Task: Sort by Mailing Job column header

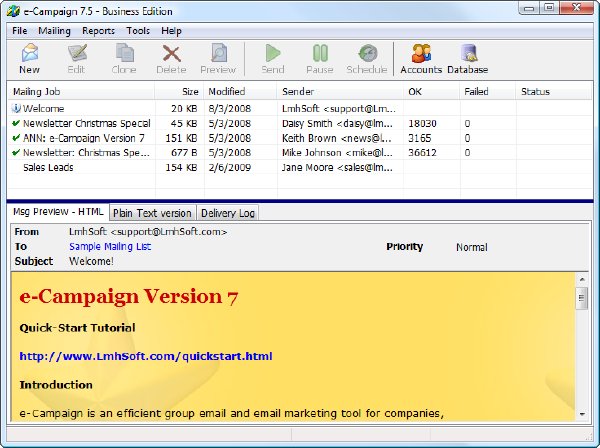Action: 82,91
